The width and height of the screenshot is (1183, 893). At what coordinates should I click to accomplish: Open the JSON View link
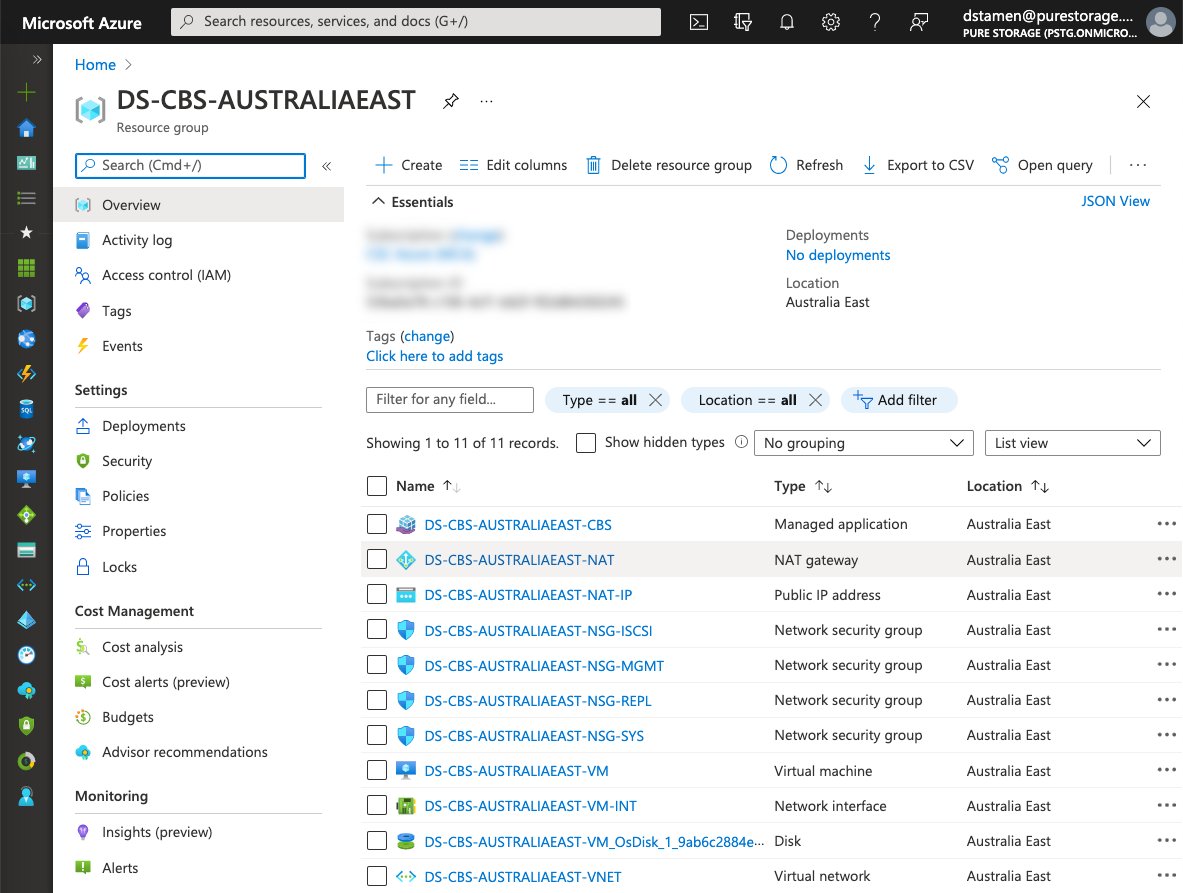(x=1115, y=201)
